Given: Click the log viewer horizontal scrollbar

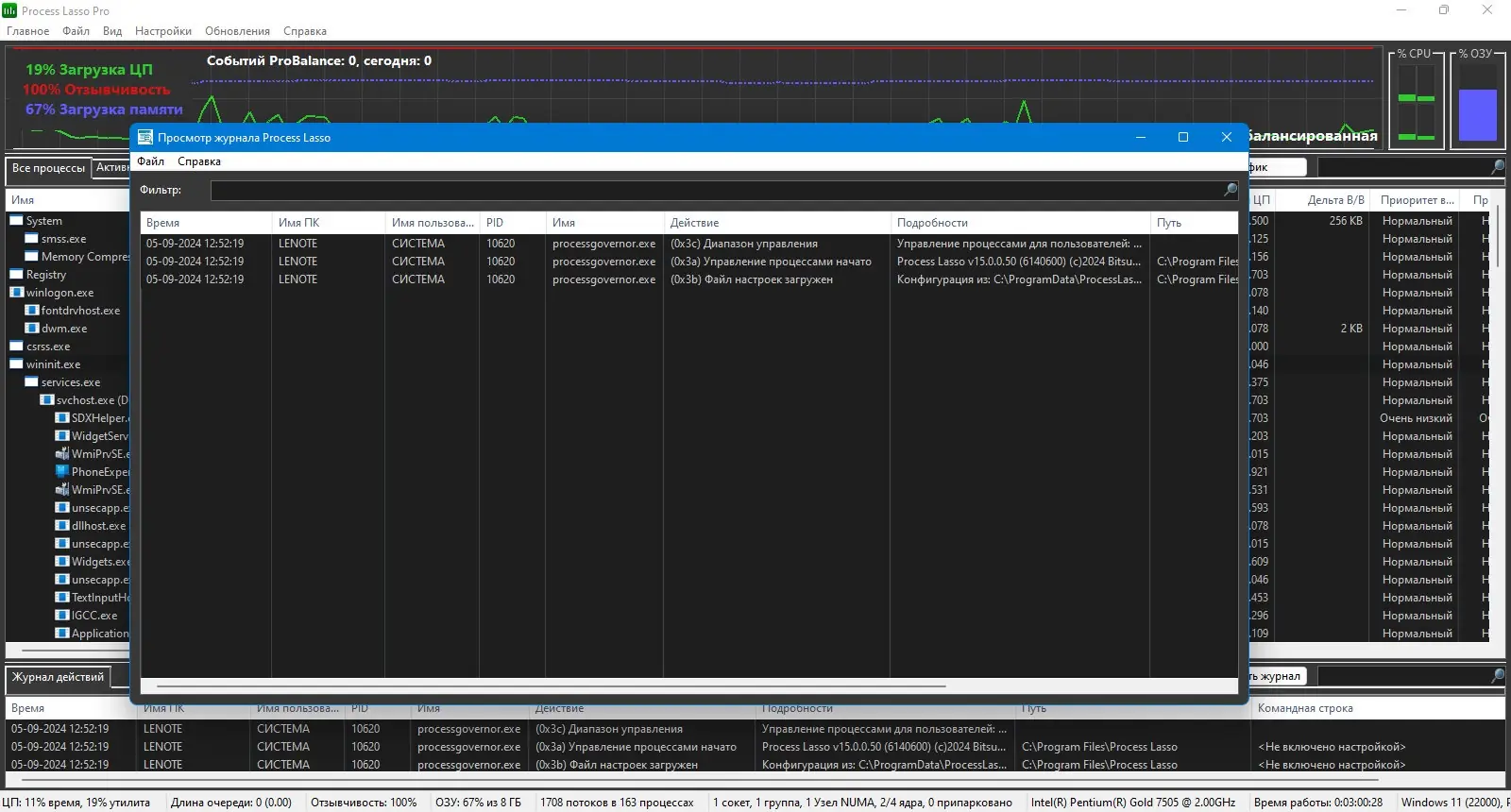Looking at the screenshot, I should tap(552, 686).
